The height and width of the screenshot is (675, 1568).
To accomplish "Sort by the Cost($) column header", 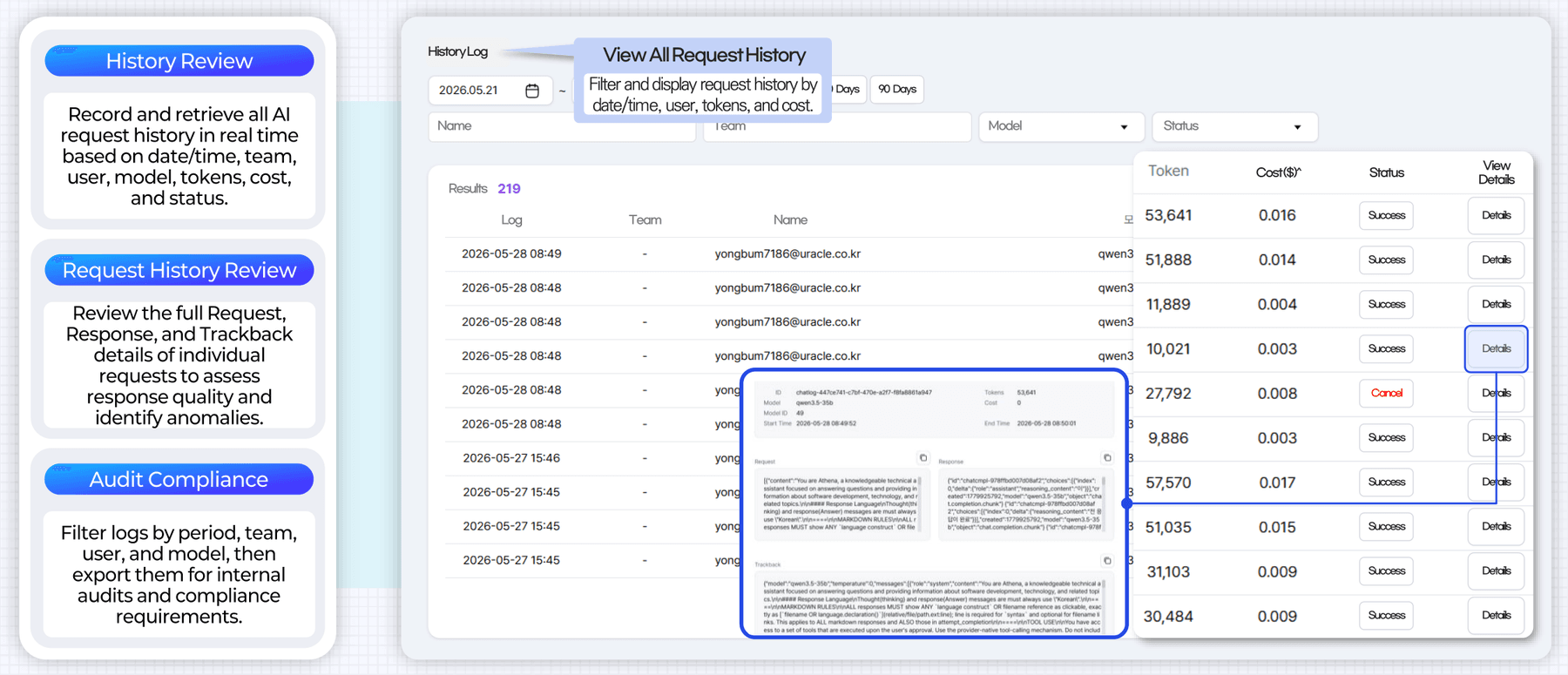I will [x=1278, y=172].
